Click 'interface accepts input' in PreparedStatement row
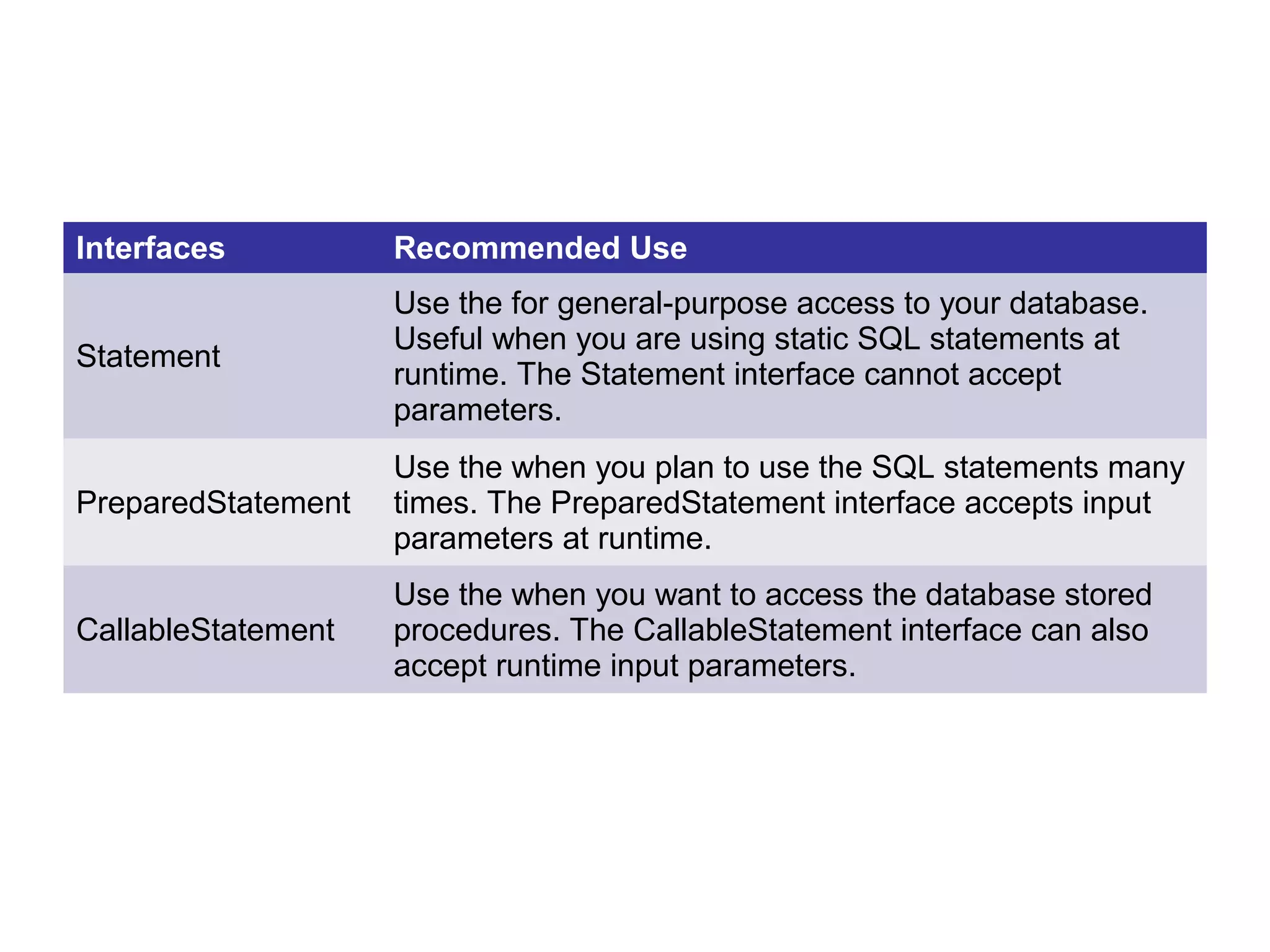The width and height of the screenshot is (1270, 952). (992, 503)
